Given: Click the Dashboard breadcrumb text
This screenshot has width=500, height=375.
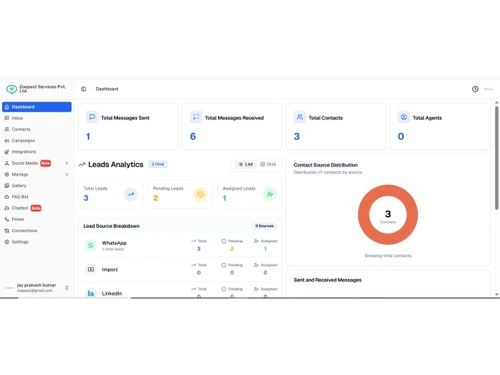Looking at the screenshot, I should (x=107, y=89).
